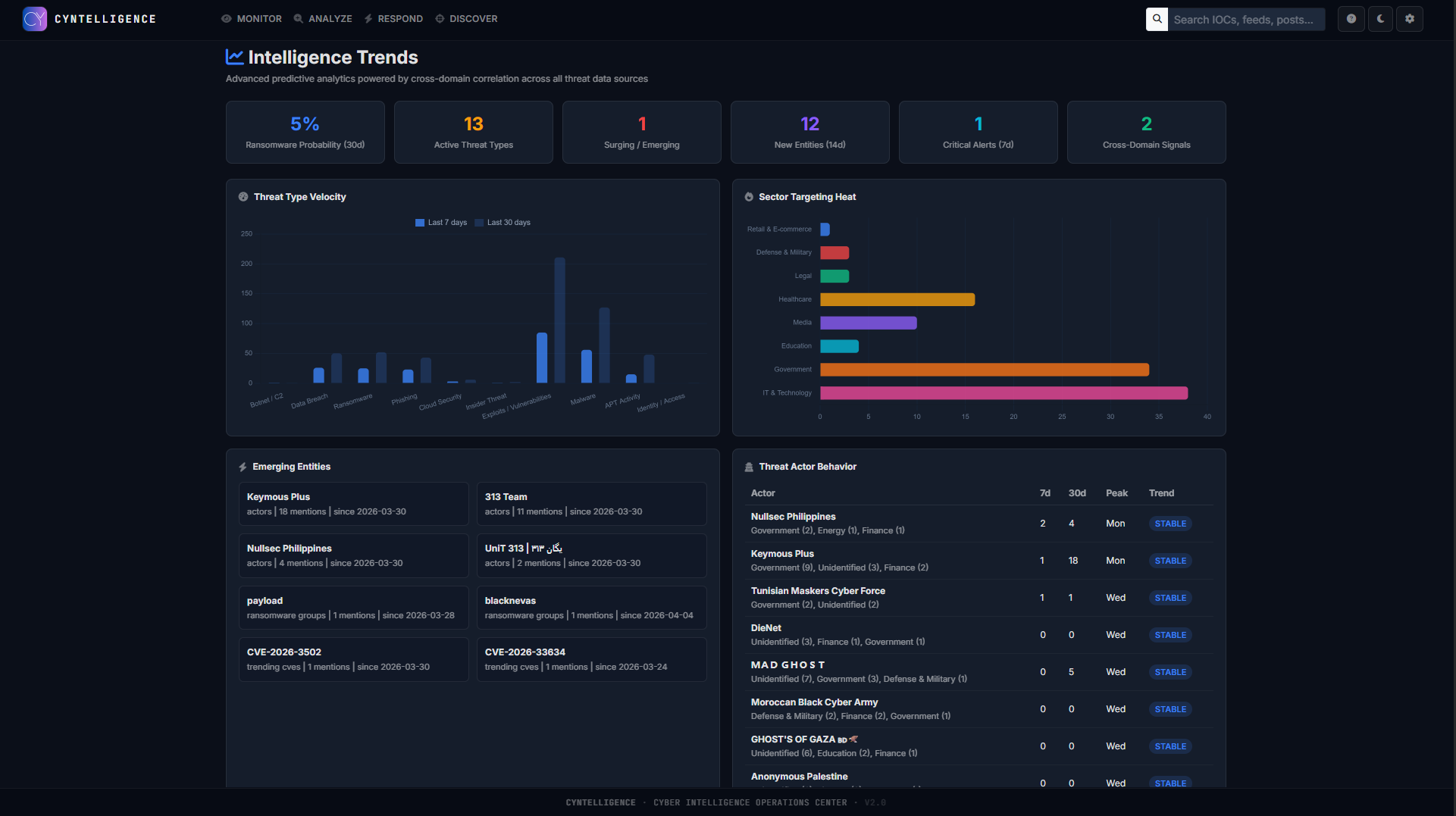1456x816 pixels.
Task: Click the Actor column header
Action: click(762, 493)
